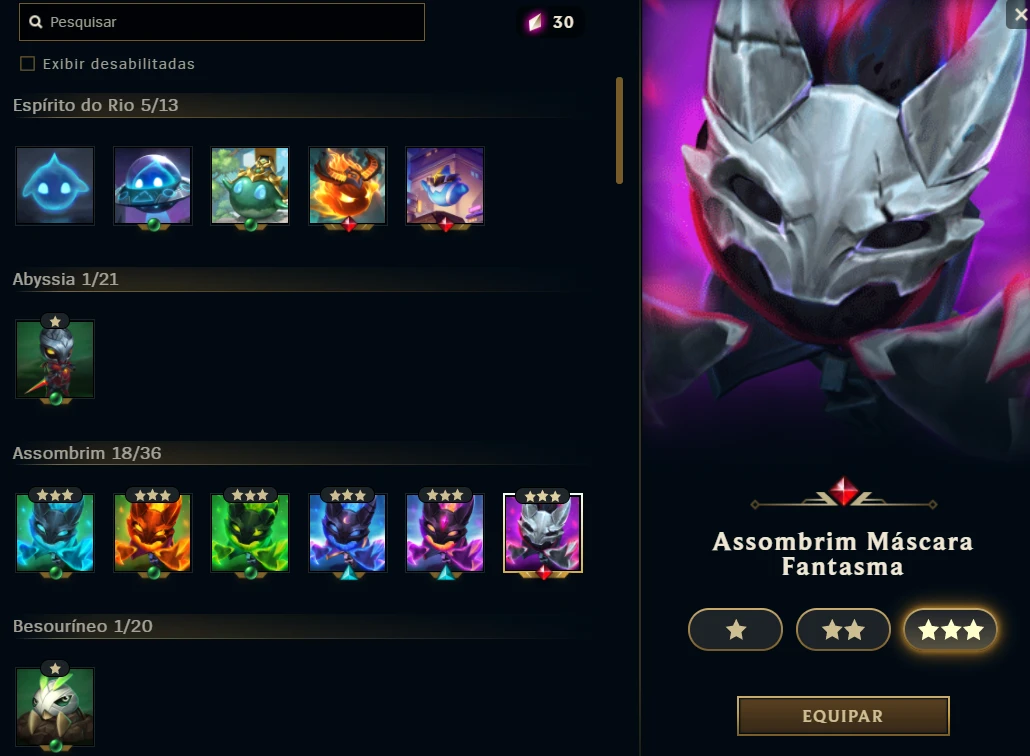Select the Besouríneo little legend icon
Screen dimensions: 1030x756
(x=55, y=707)
